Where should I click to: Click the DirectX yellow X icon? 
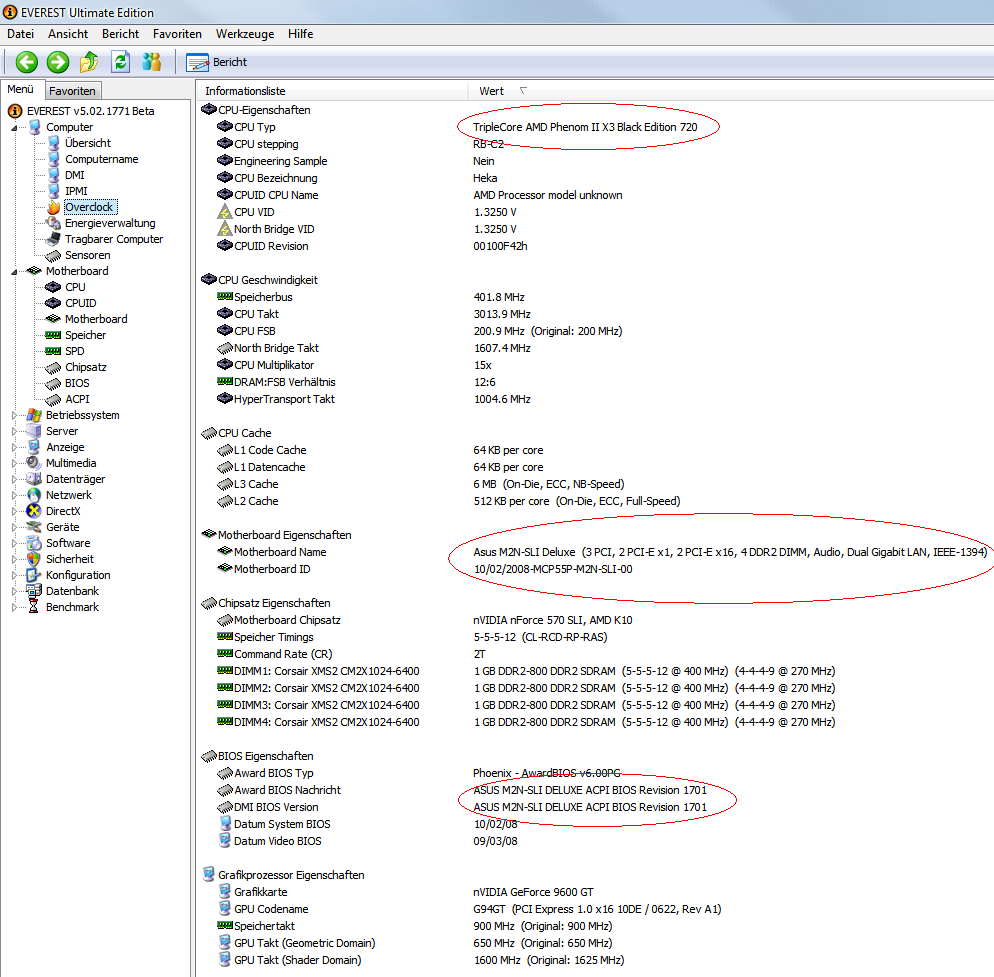(x=34, y=511)
